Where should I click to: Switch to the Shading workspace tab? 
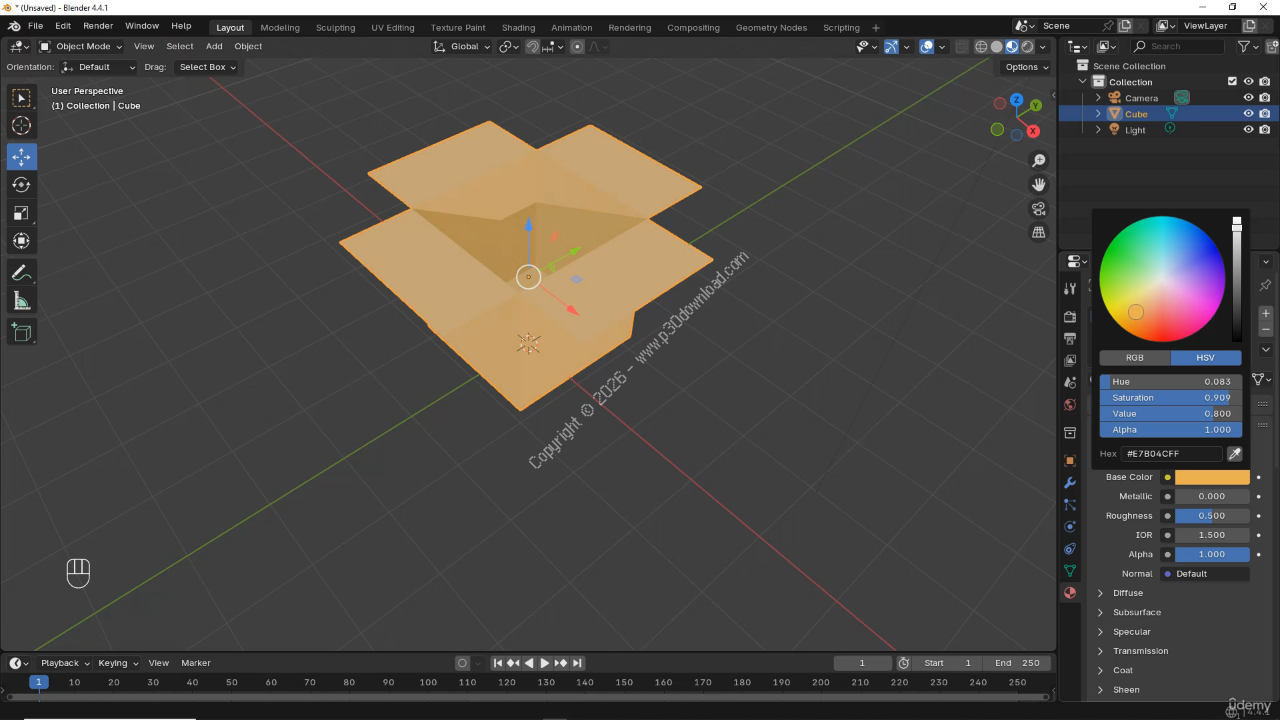point(518,28)
